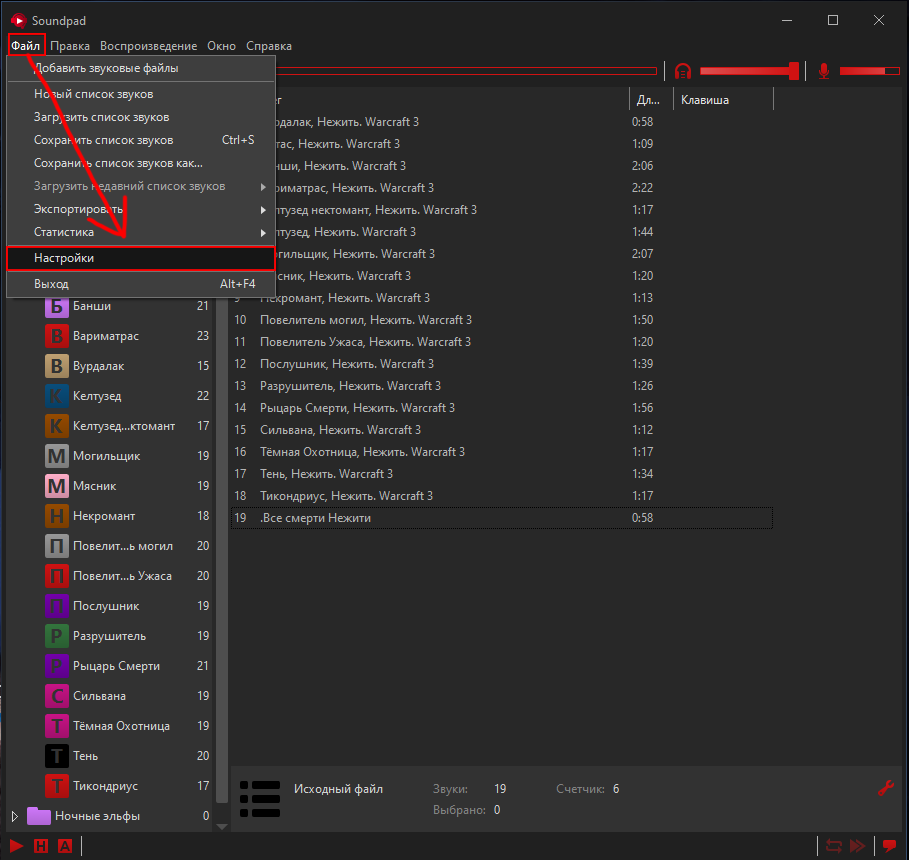Open the Файл menu
The width and height of the screenshot is (909, 860).
[x=26, y=46]
